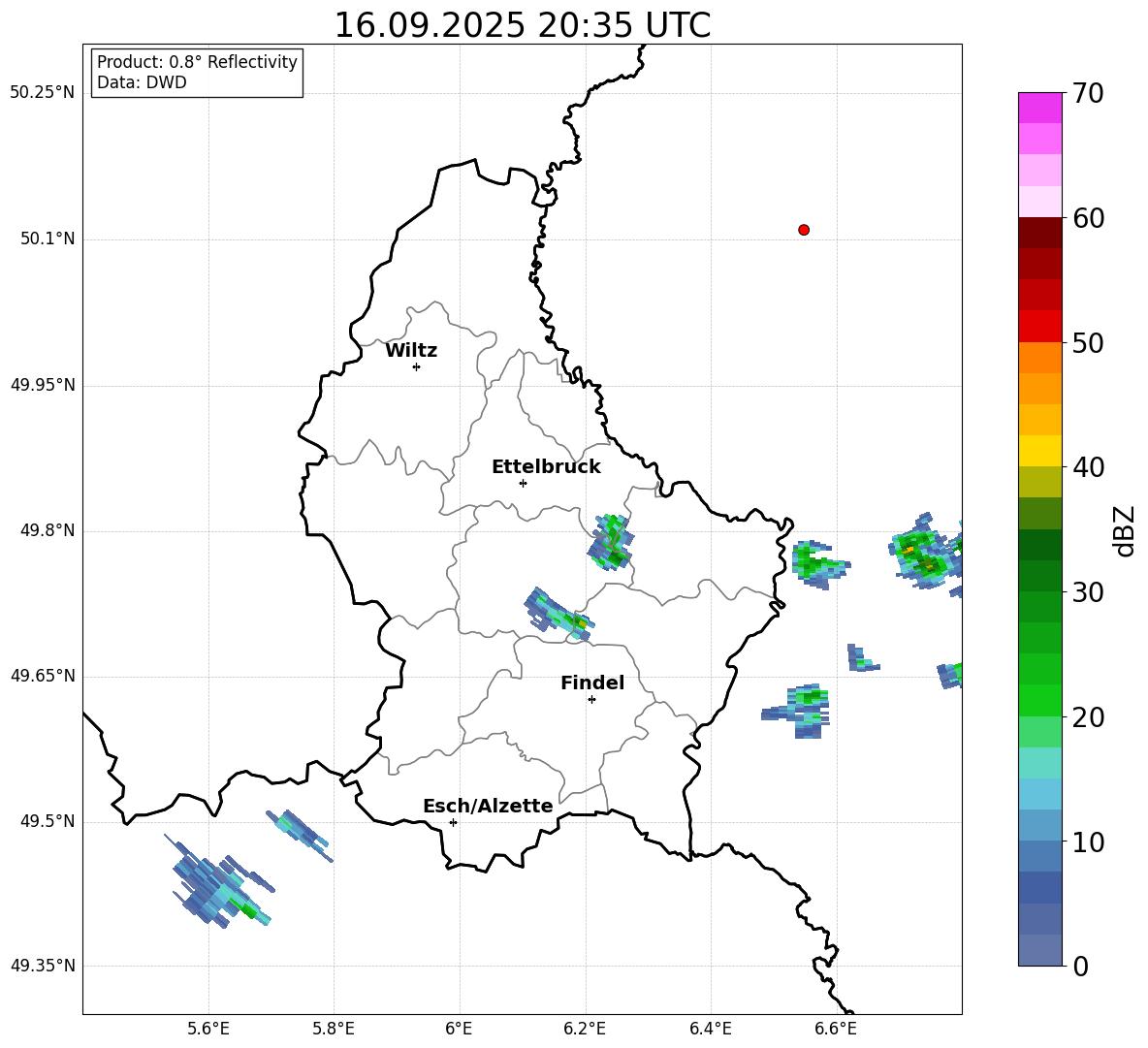Click the 30 label on the colorbar

coord(1088,592)
